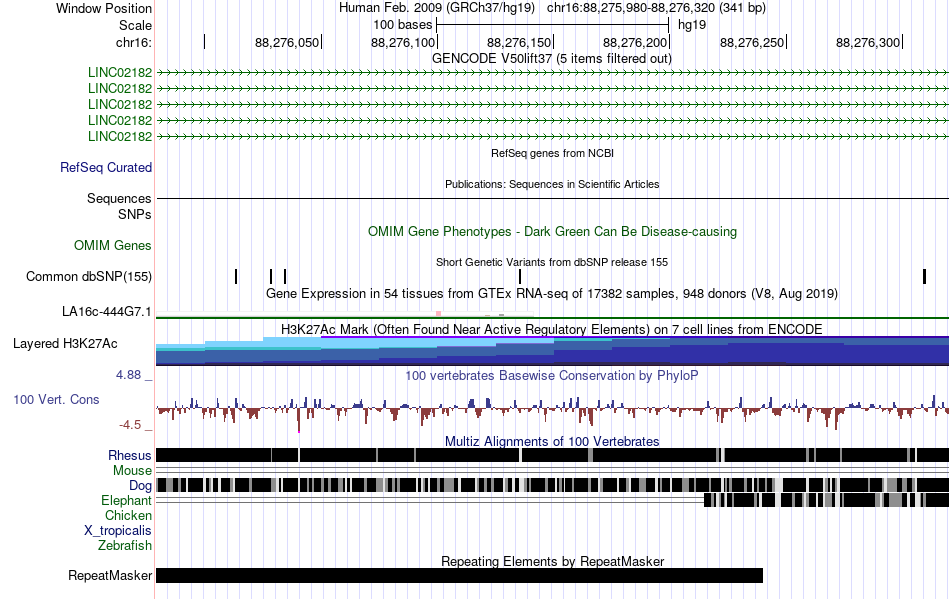950x599 pixels.
Task: Click the -4.5 PhyloP minimum value
Action: pos(130,425)
